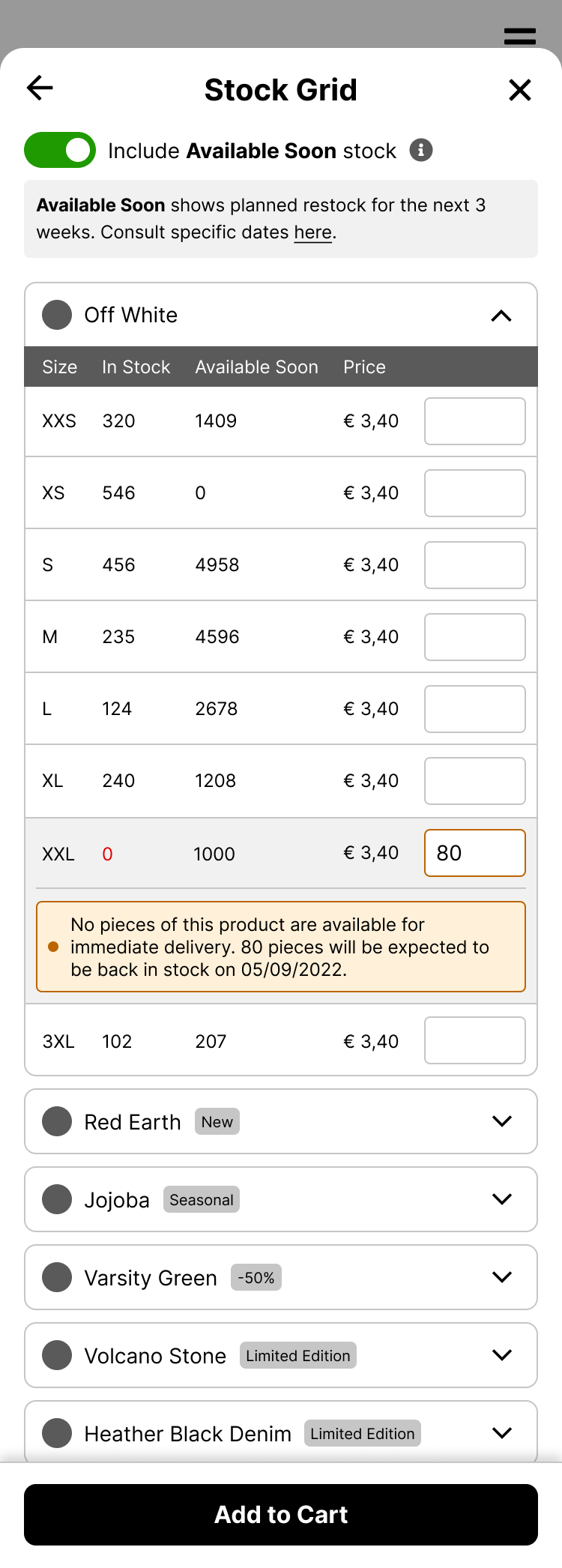Click the New badge next to Red Earth
The width and height of the screenshot is (562, 1568).
pyautogui.click(x=217, y=1121)
